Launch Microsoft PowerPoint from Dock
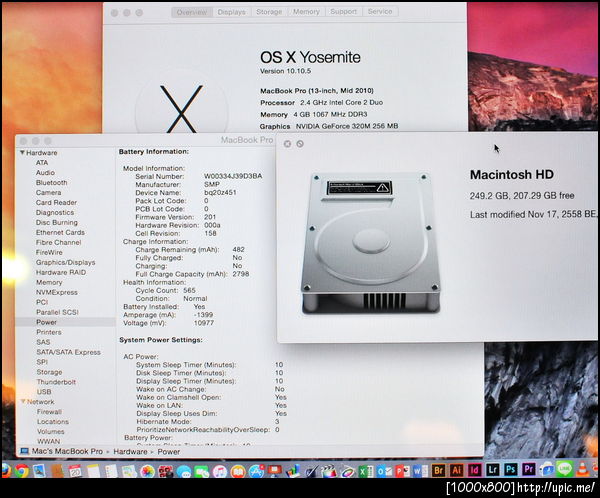Screen dimensions: 600x498 tap(402, 471)
